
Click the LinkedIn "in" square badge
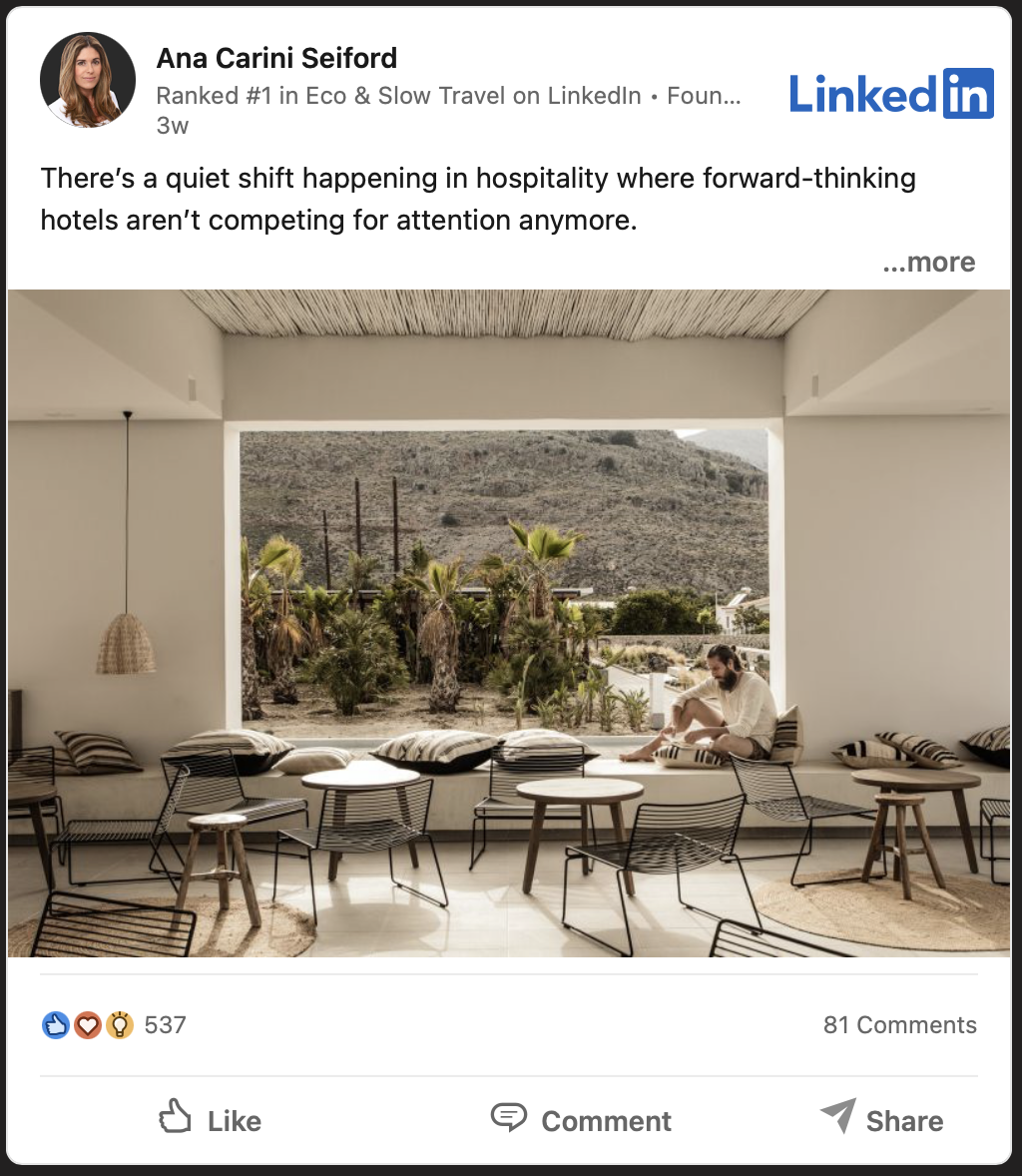click(968, 94)
